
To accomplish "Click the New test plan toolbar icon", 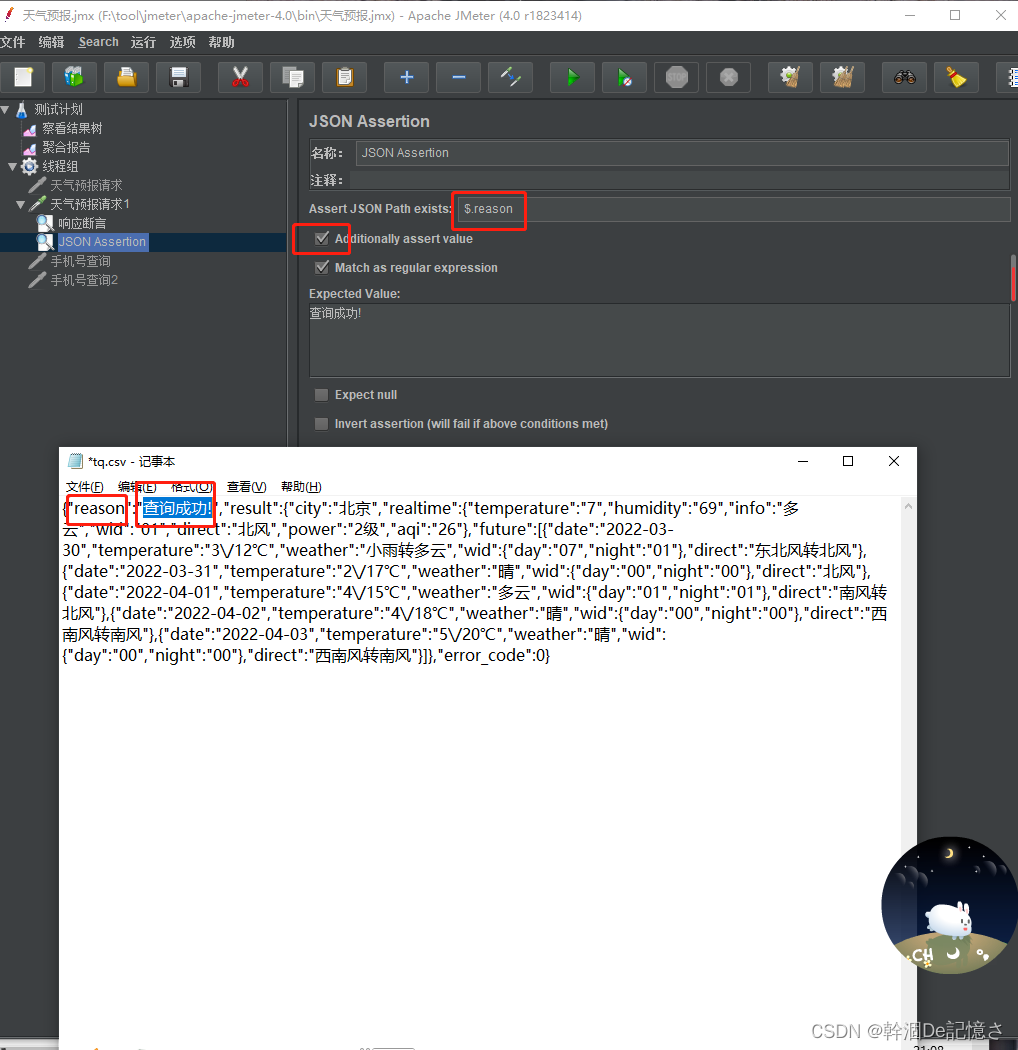I will pyautogui.click(x=23, y=77).
